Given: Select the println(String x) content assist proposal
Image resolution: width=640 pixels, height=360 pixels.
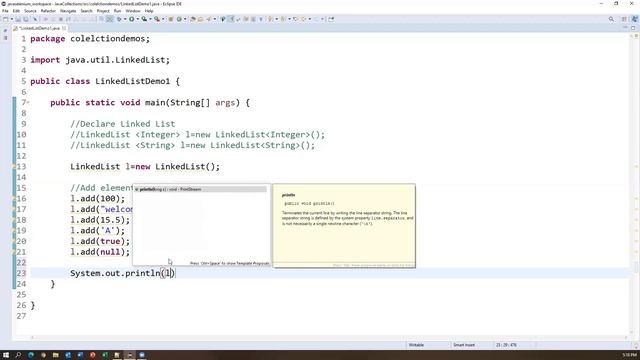Looking at the screenshot, I should click(x=200, y=189).
